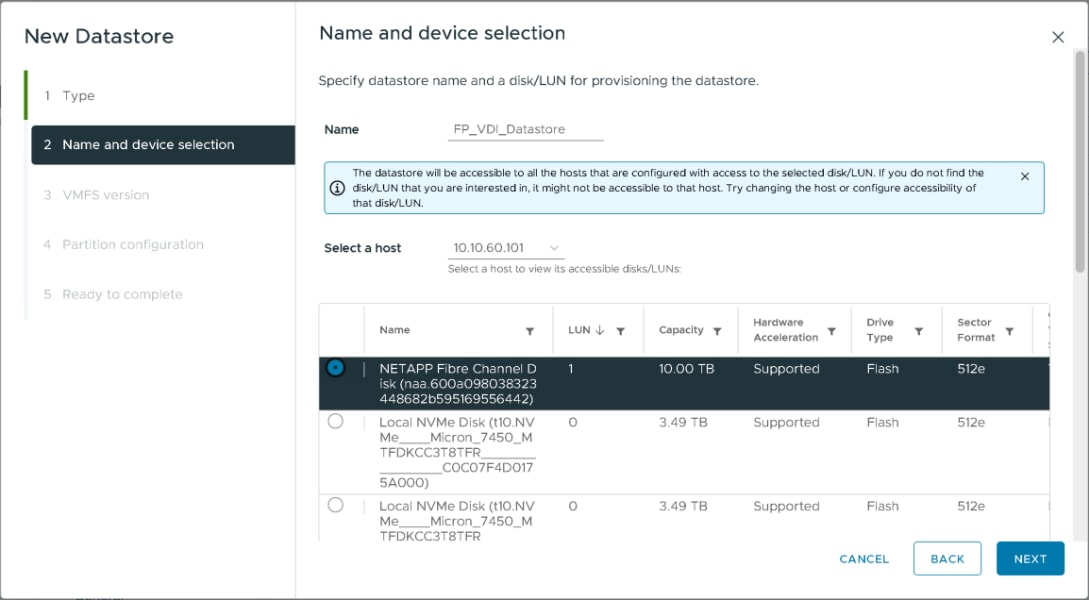The image size is (1089, 600).
Task: Click NETAPP Fibre Channel Disk name cell
Action: click(x=458, y=383)
